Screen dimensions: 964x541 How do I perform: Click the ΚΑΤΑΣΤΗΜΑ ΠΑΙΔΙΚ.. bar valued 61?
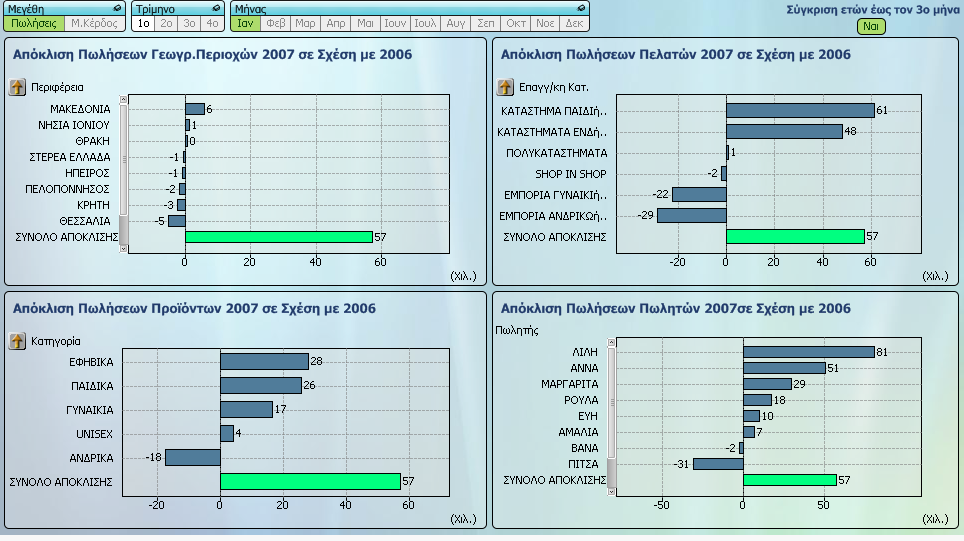[x=800, y=111]
